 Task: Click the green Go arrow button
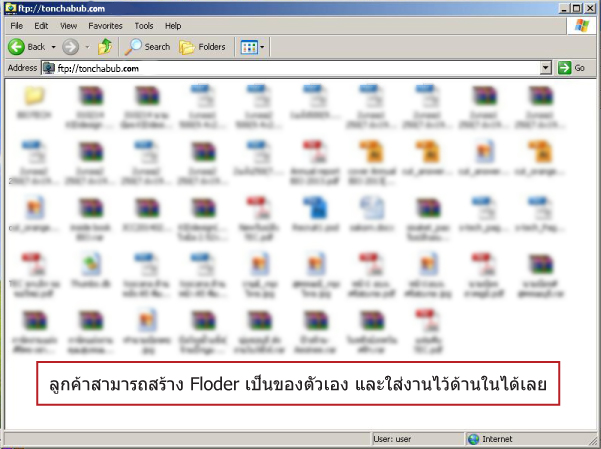coord(571,68)
